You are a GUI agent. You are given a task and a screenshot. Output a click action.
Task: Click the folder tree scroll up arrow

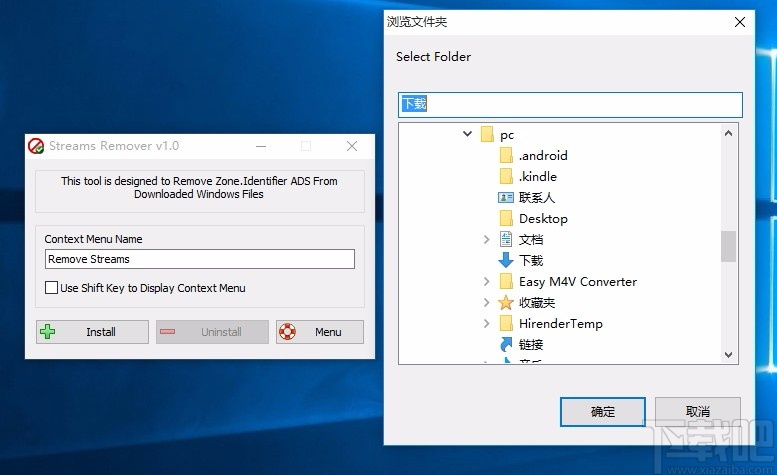728,133
